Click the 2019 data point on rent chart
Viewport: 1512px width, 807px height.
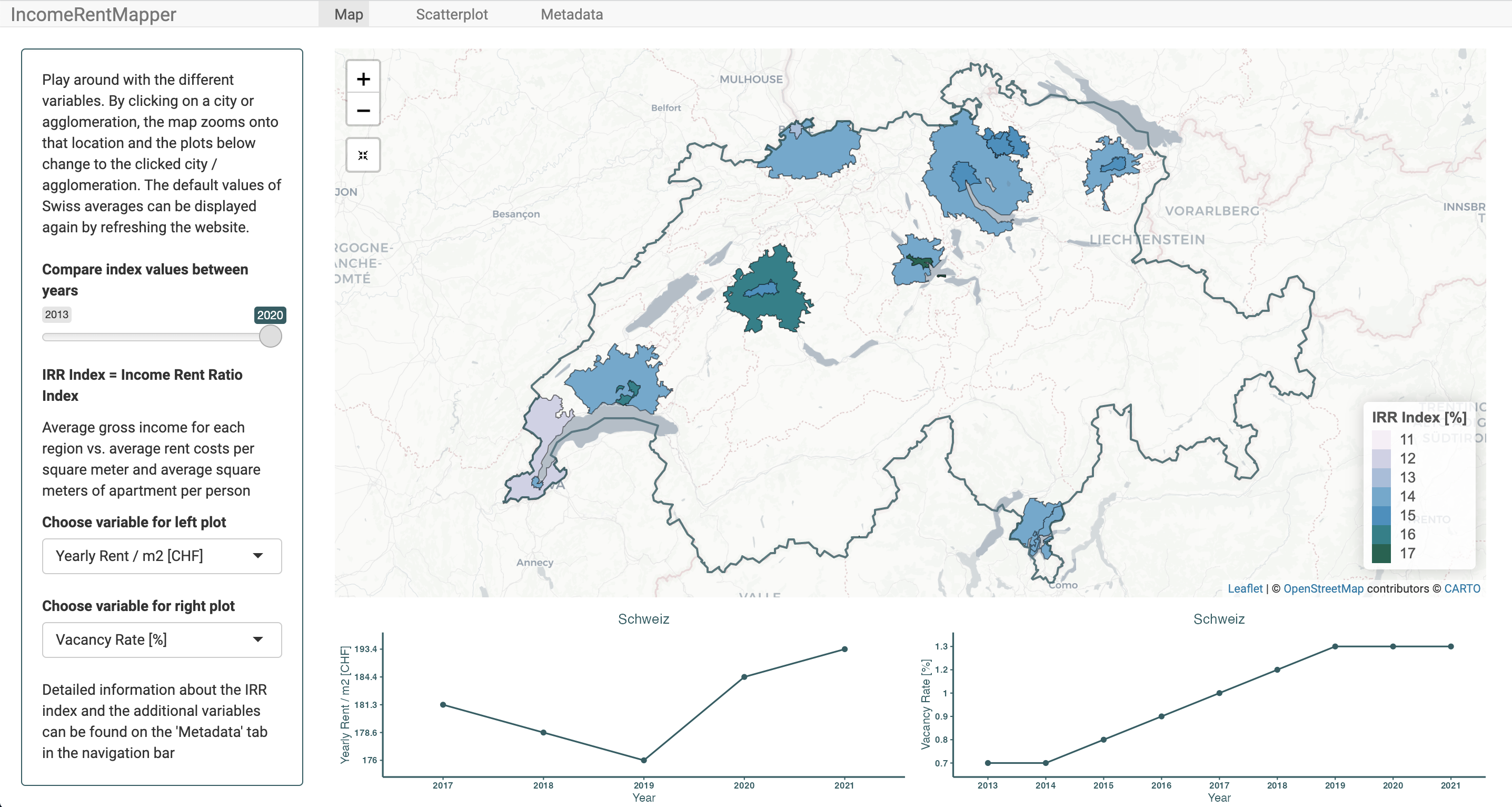tap(644, 760)
